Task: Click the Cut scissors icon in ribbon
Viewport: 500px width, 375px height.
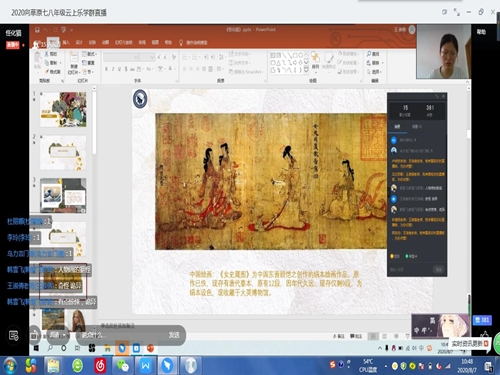Action: point(47,54)
